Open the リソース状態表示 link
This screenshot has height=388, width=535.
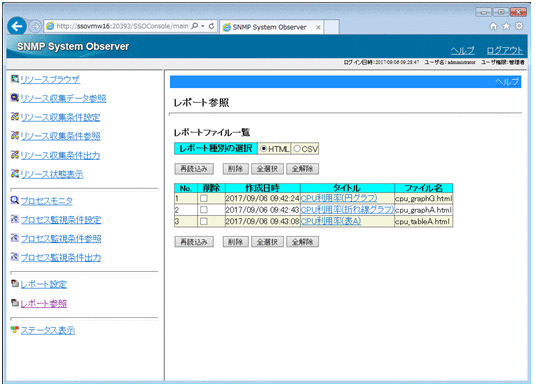tap(52, 174)
